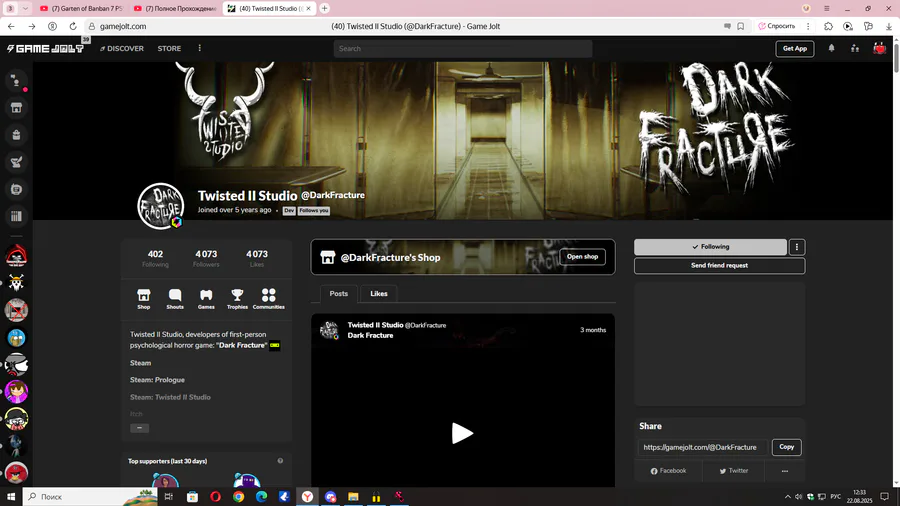Open the backpack icon in left sidebar
Viewport: 900px width, 506px height.
[16, 135]
